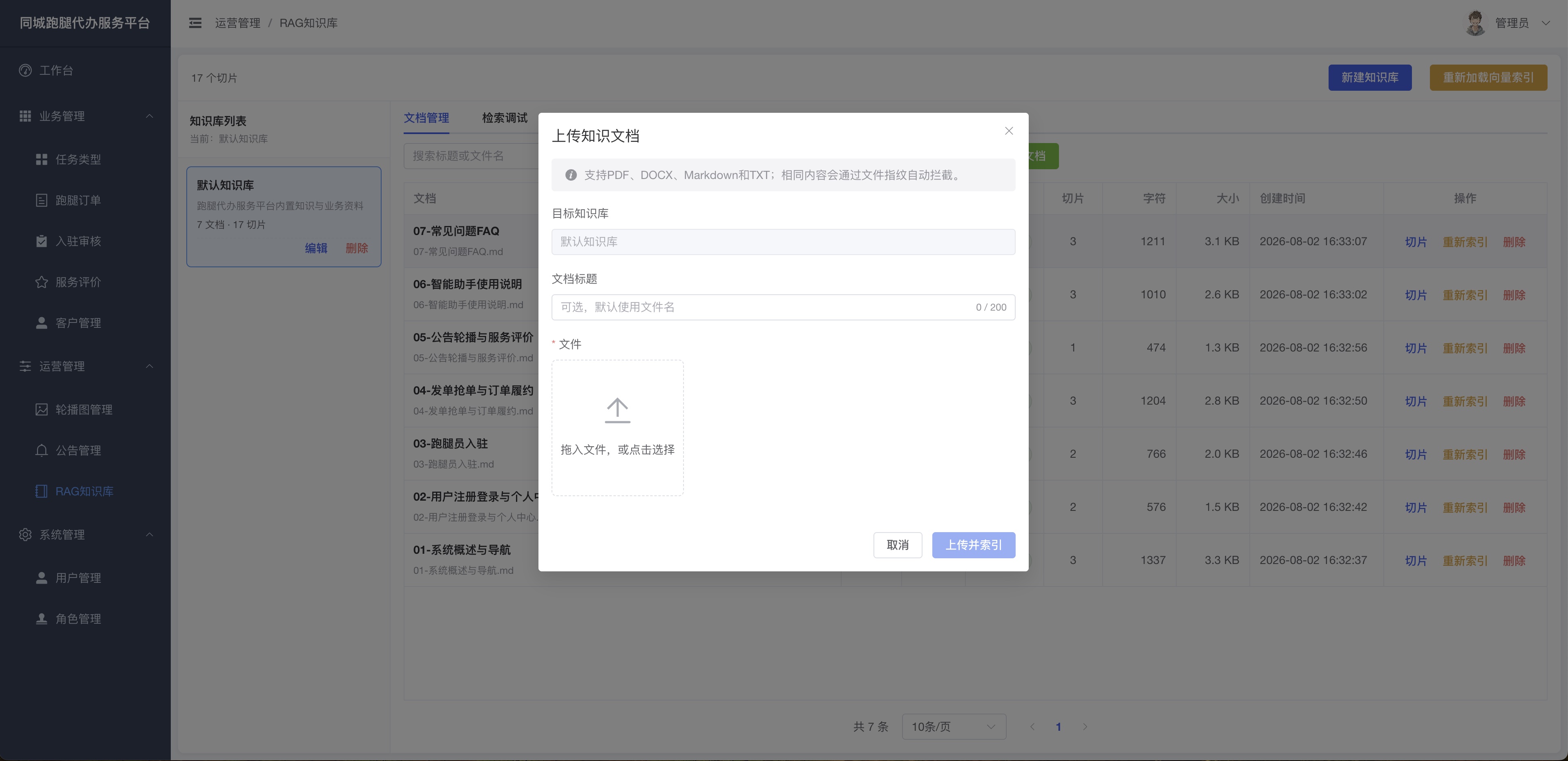
Task: Open 用户管理 person icon
Action: coord(41,578)
